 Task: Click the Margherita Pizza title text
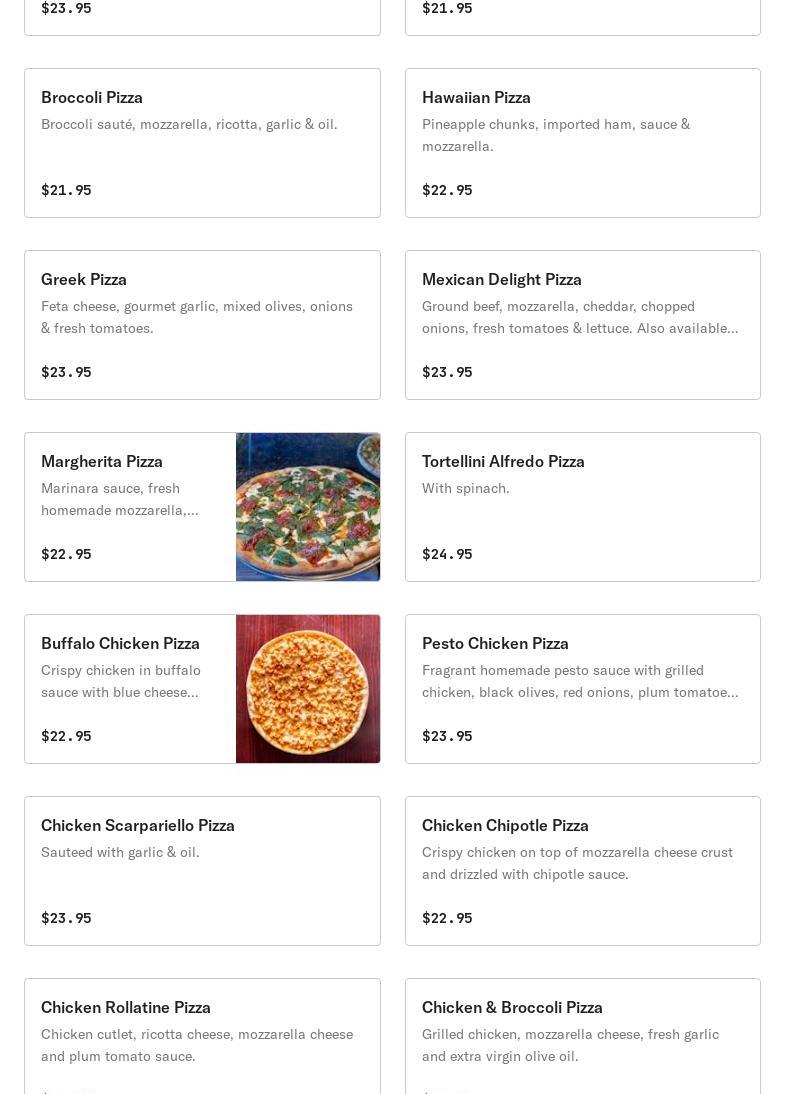click(x=102, y=461)
